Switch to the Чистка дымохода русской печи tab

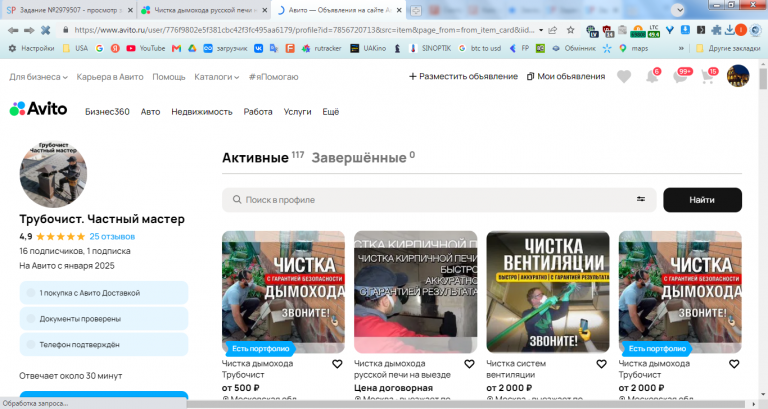pyautogui.click(x=204, y=10)
